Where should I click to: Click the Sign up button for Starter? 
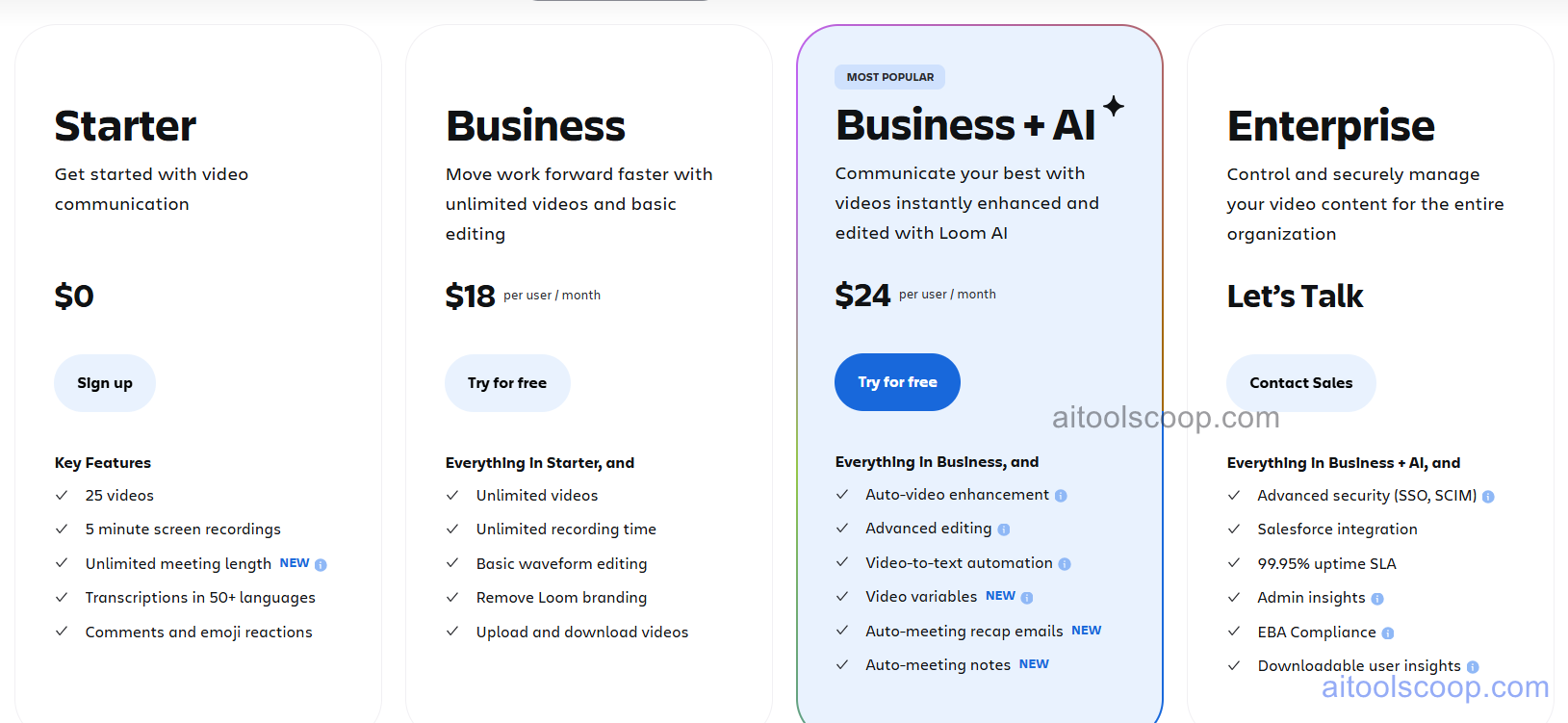tap(104, 382)
